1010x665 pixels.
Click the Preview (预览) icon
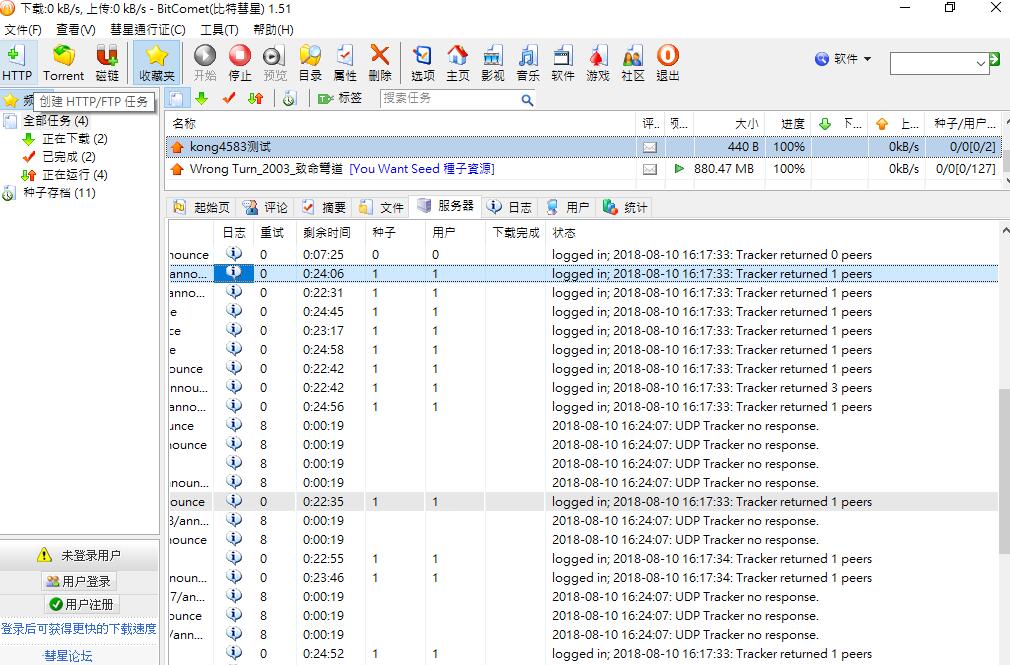pos(274,63)
